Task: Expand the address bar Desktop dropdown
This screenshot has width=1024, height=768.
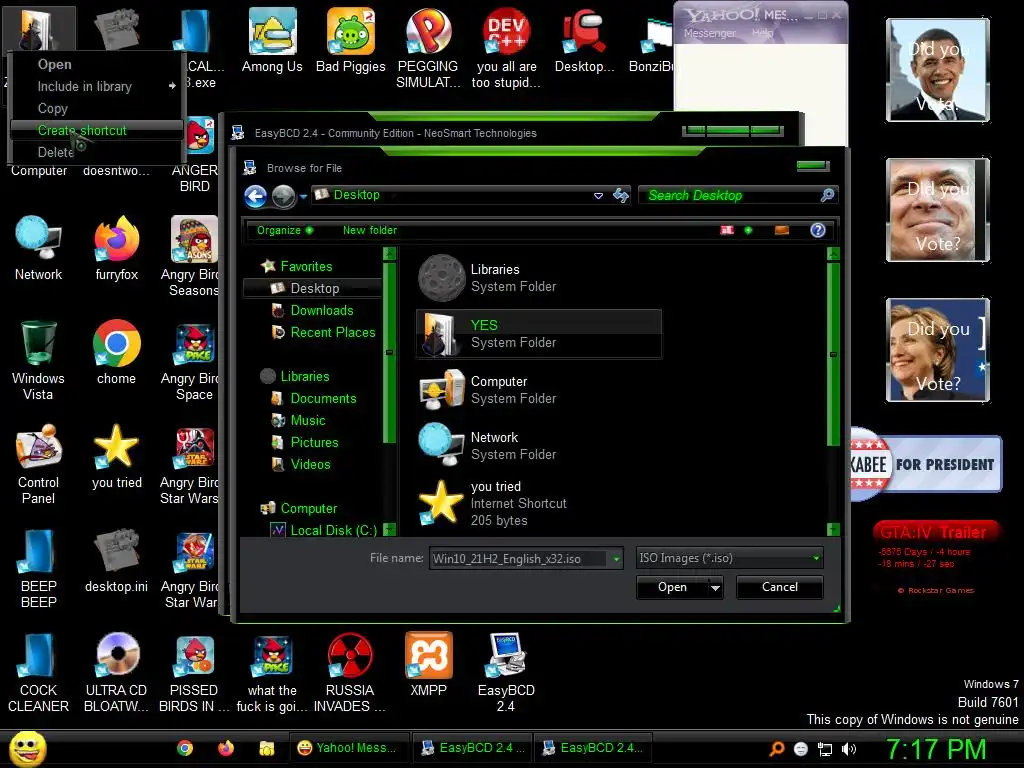Action: 598,195
